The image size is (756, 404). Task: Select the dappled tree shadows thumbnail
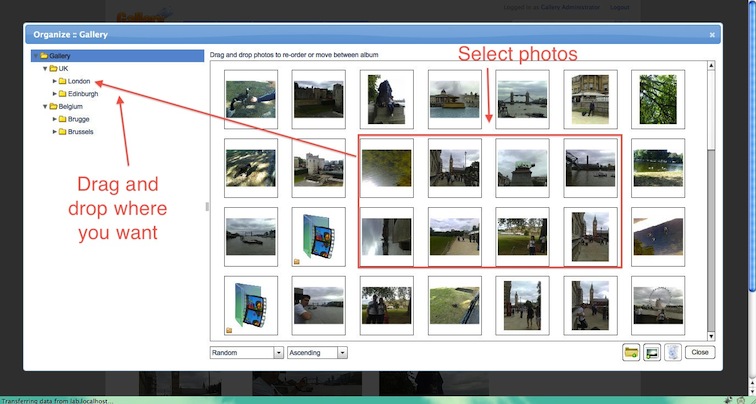click(x=251, y=168)
